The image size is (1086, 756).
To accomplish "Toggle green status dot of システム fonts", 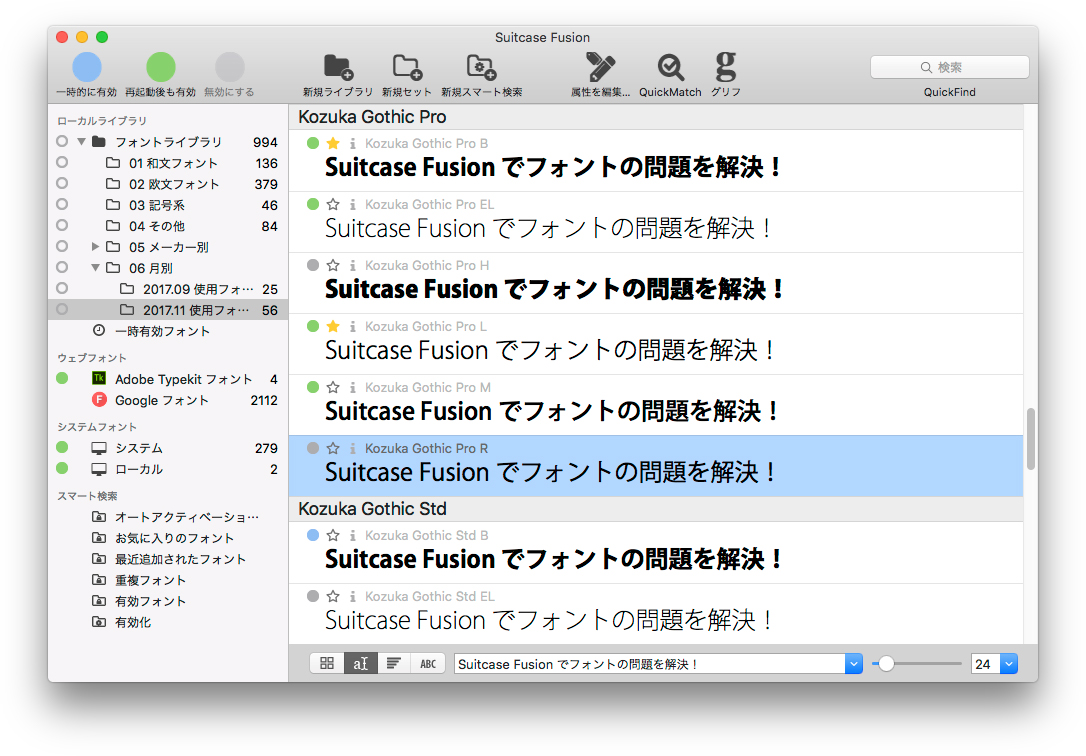I will (62, 447).
